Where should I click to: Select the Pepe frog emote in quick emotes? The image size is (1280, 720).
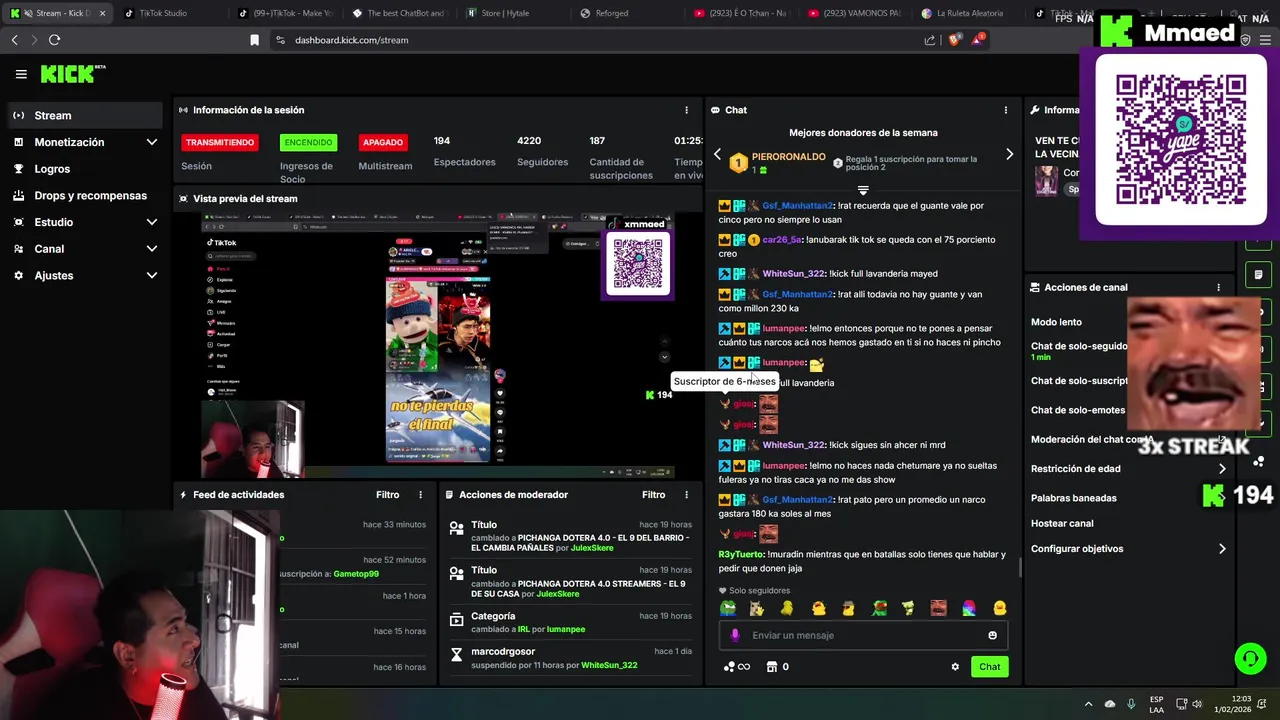click(x=727, y=608)
